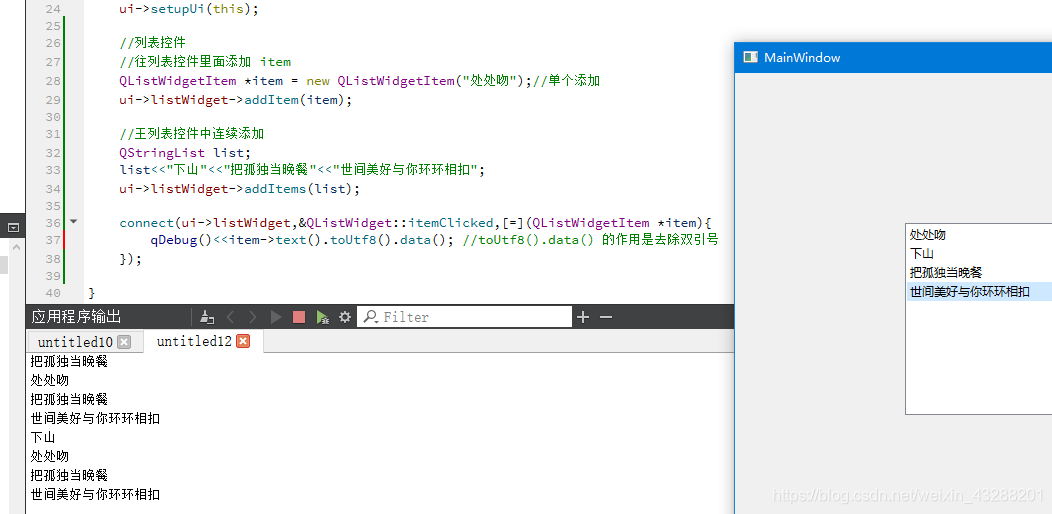Go to next output tab arrow
The height and width of the screenshot is (514, 1052).
coord(252,317)
